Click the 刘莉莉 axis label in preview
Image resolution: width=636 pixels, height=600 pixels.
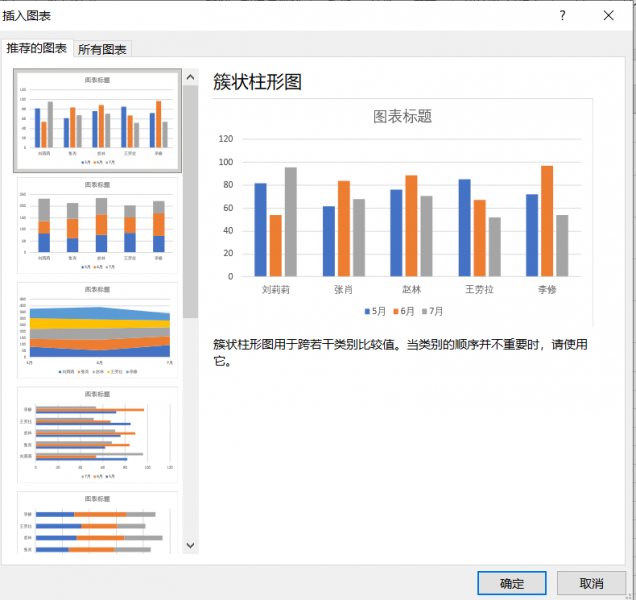(x=275, y=289)
